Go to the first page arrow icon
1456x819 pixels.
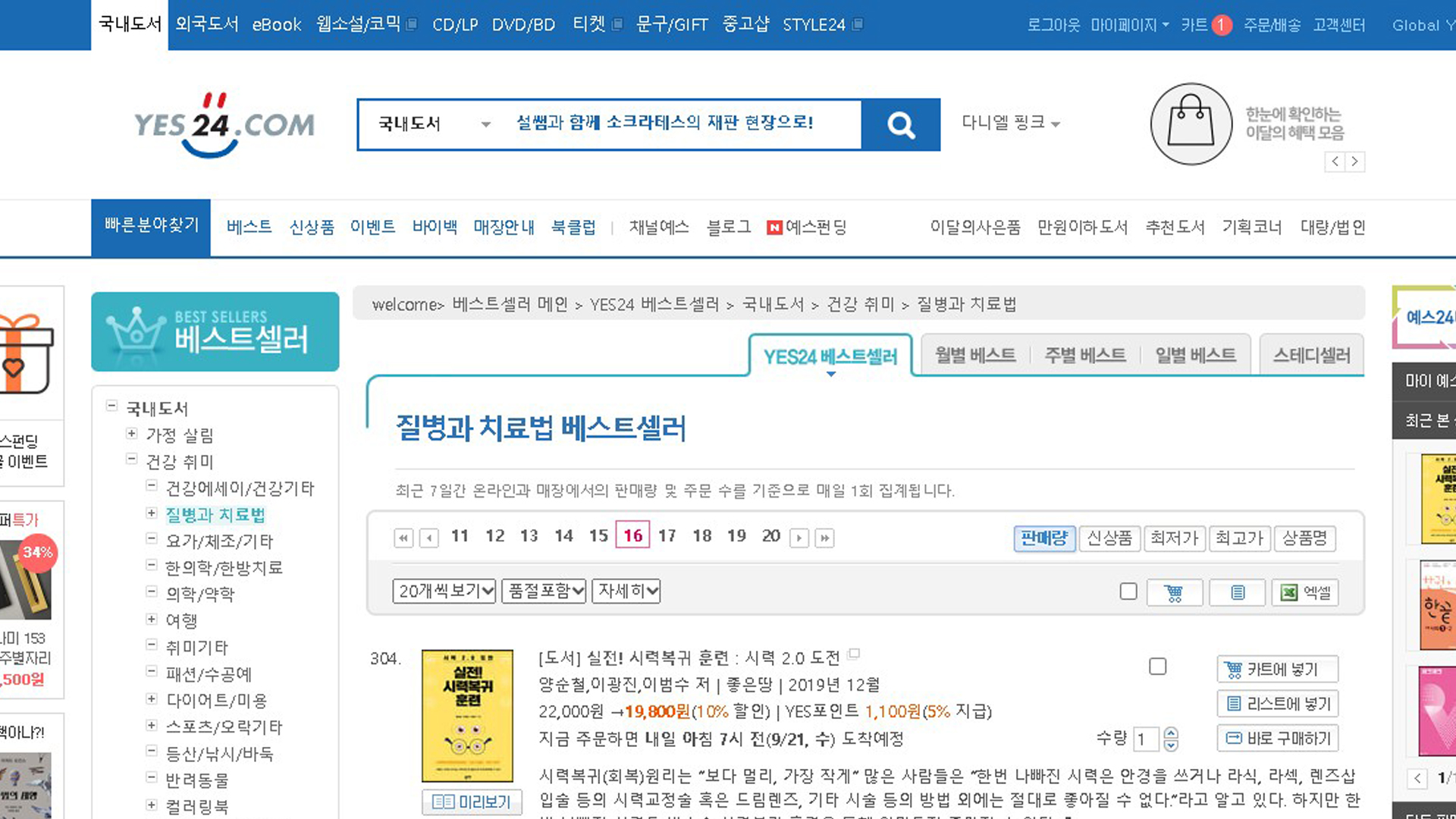coord(403,538)
